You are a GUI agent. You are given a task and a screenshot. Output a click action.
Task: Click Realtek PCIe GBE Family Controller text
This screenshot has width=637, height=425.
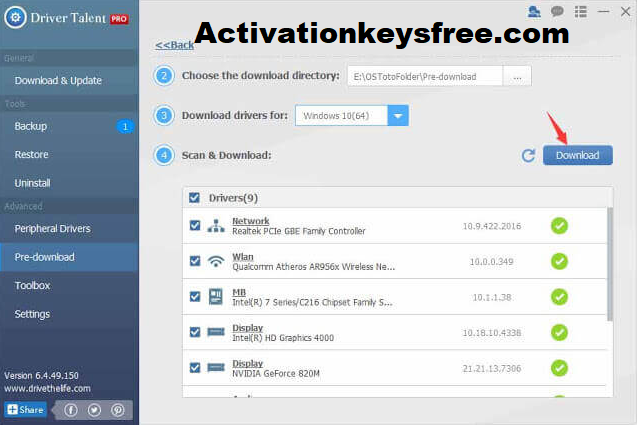pos(299,231)
